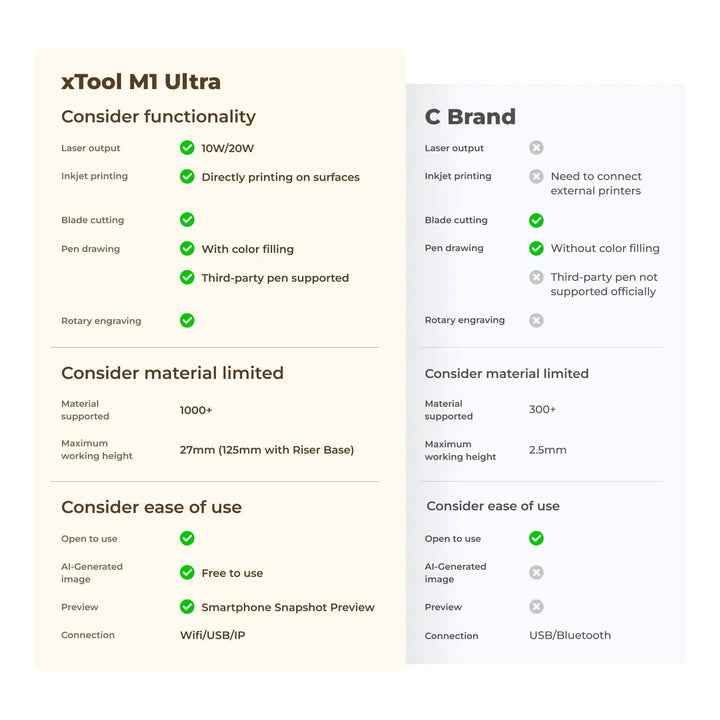Click green check beside Without color filling
This screenshot has width=720, height=720.
536,248
